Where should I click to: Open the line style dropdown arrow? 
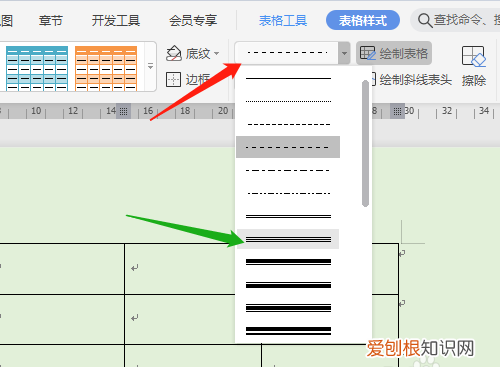[344, 53]
